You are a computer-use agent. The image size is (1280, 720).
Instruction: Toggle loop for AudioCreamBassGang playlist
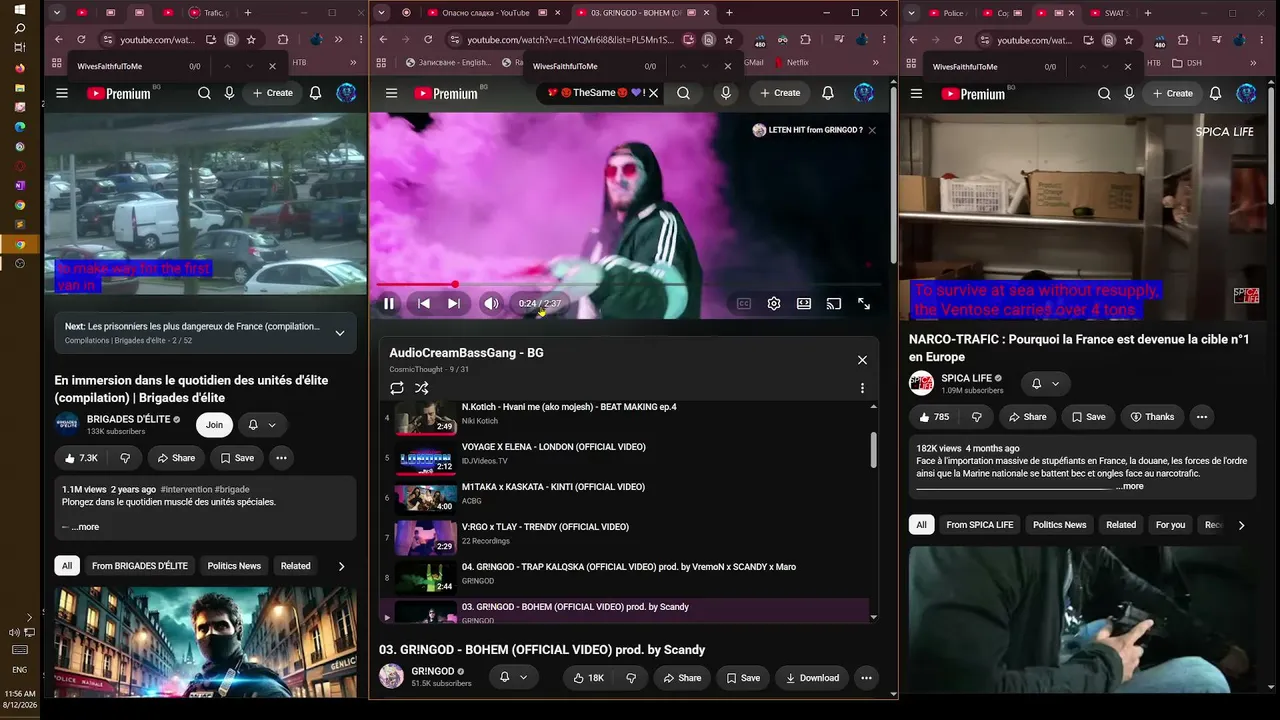point(397,388)
